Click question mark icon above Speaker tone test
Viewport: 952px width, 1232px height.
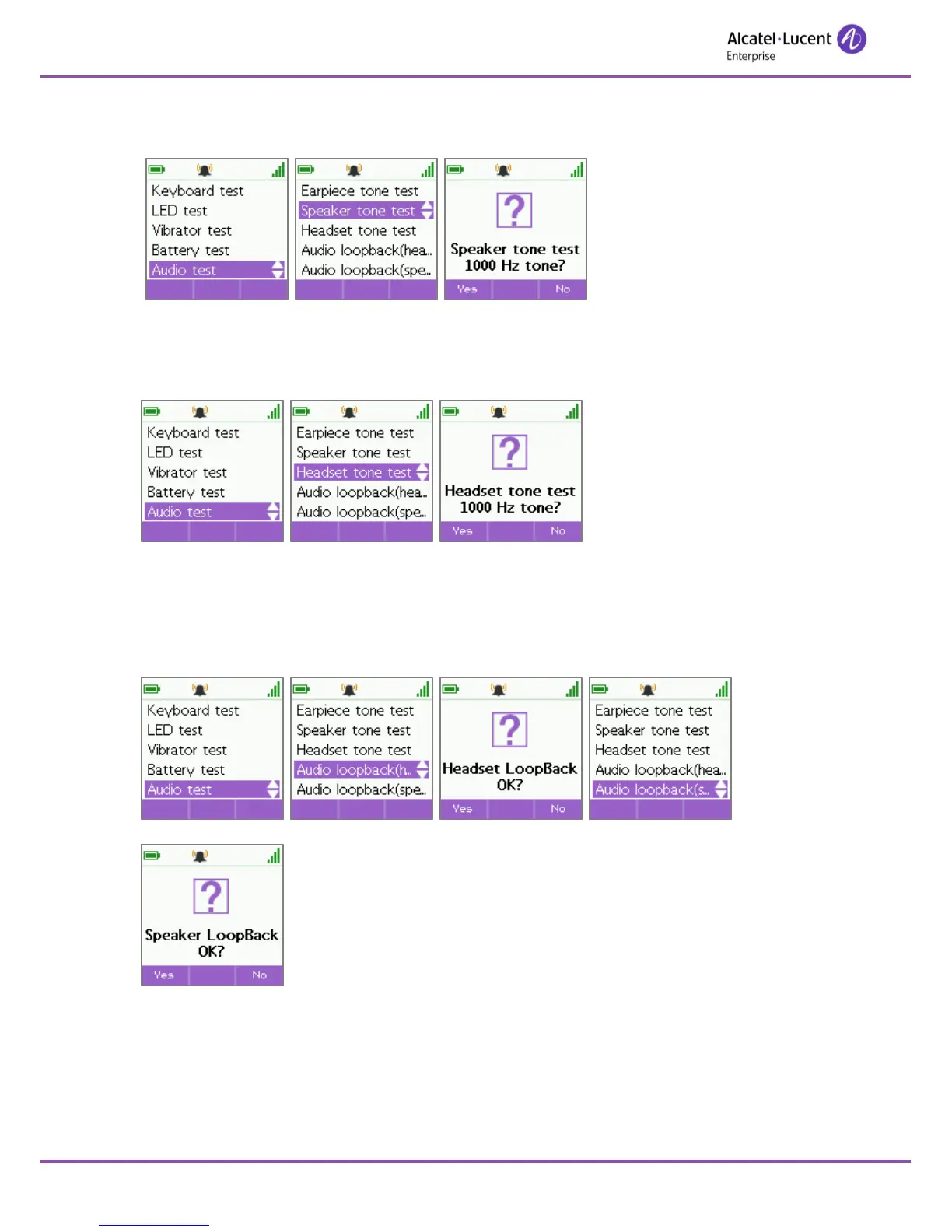pos(514,210)
